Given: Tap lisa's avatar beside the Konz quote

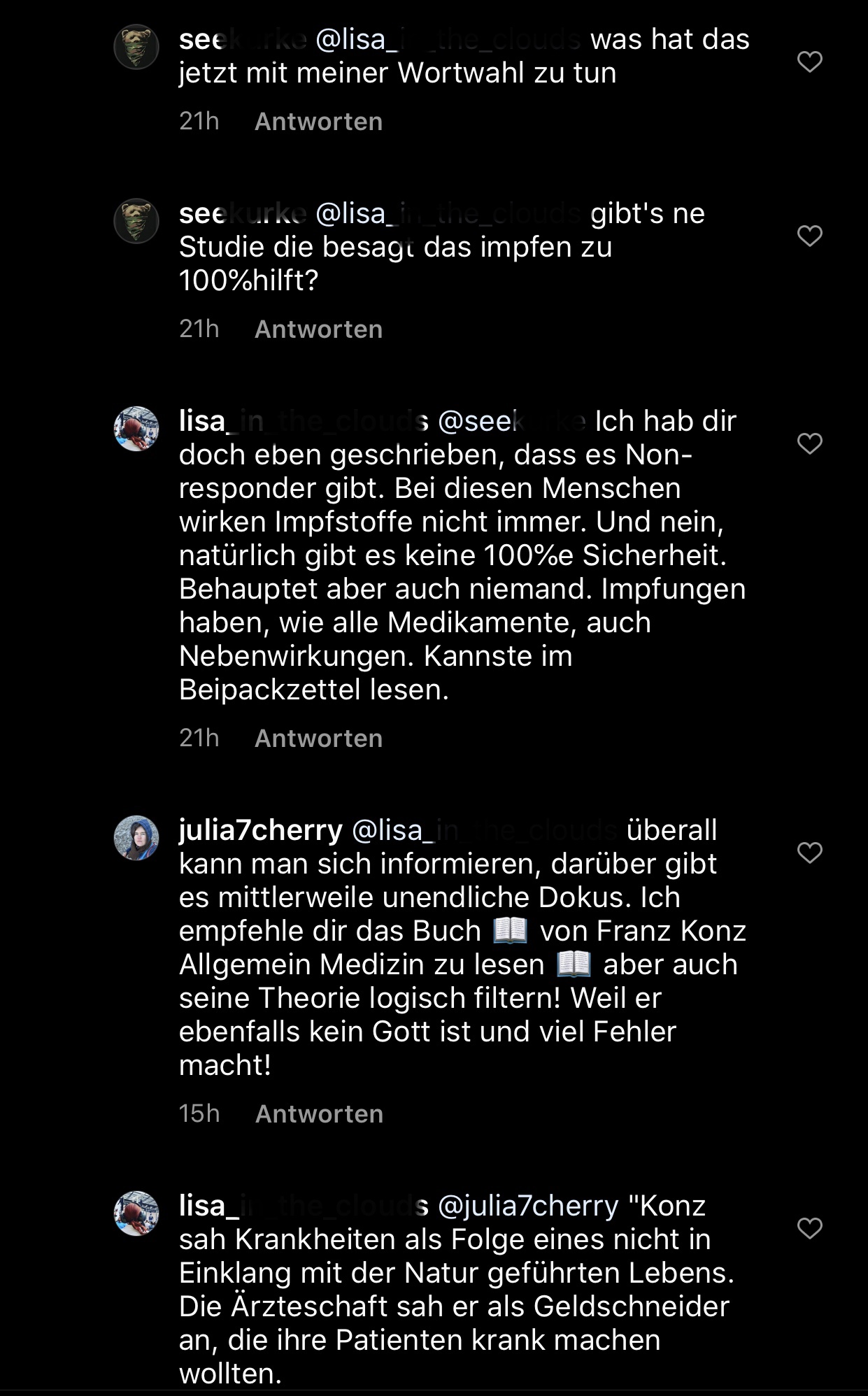Looking at the screenshot, I should [136, 1213].
